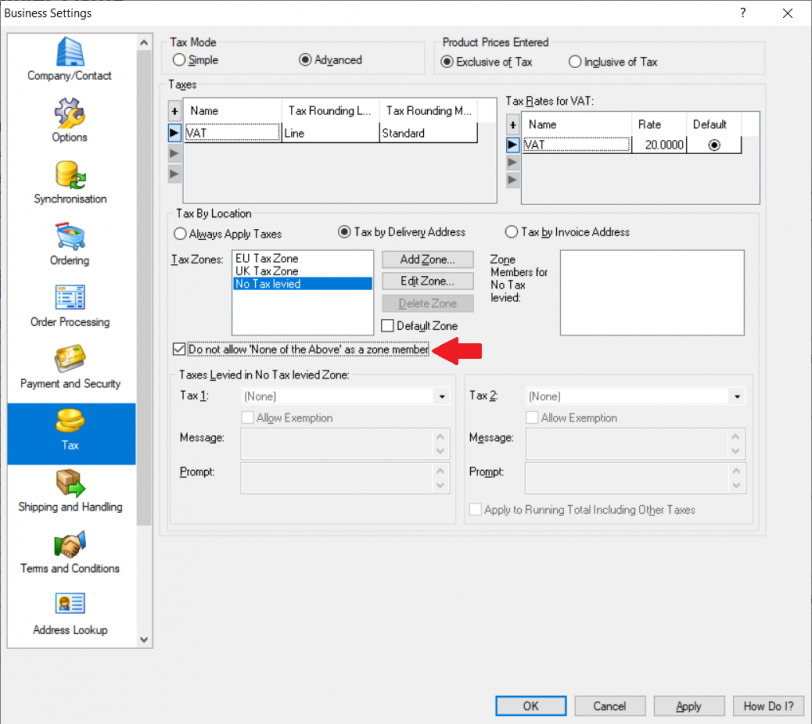The width and height of the screenshot is (812, 724).
Task: Open the Company/Contact settings icon
Action: (x=70, y=52)
